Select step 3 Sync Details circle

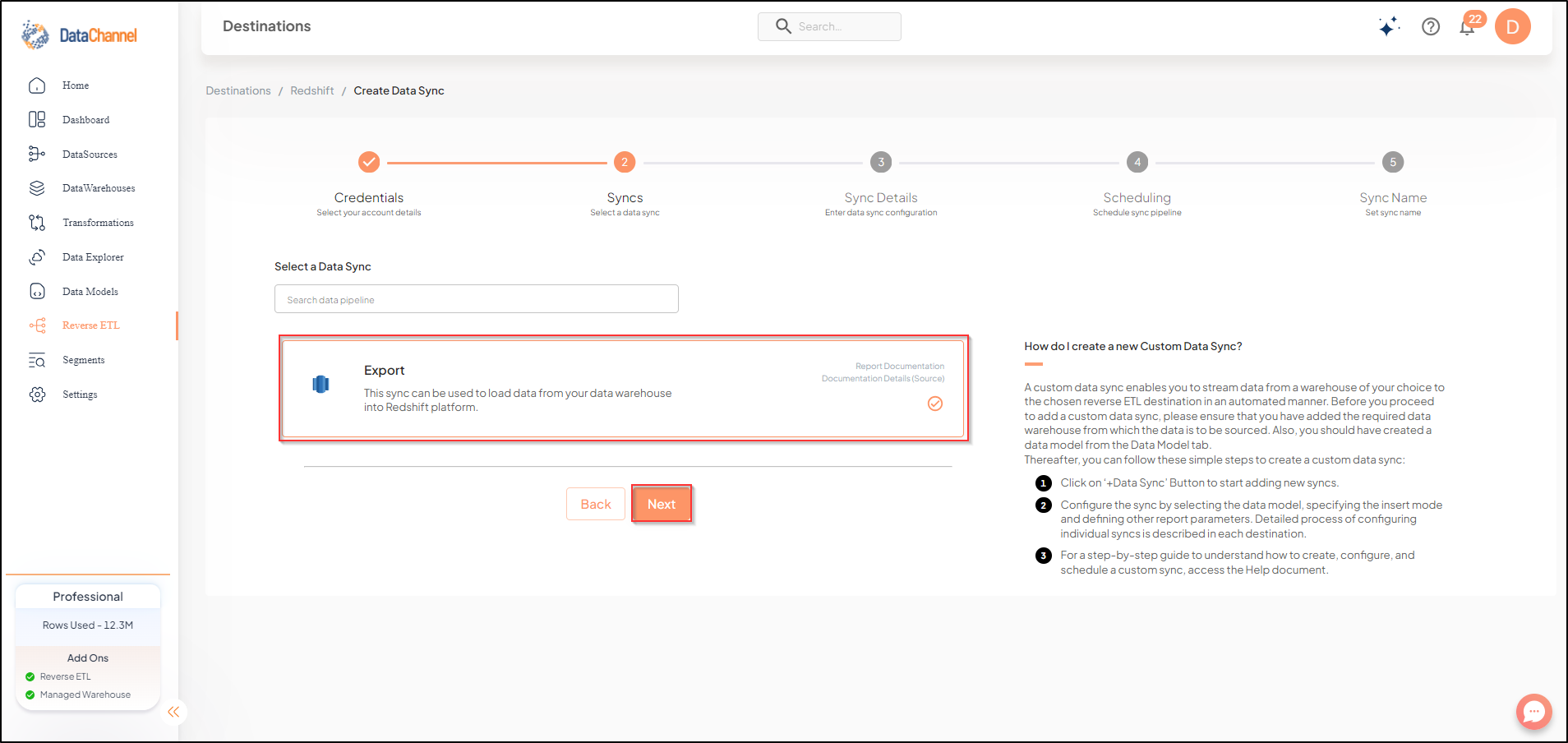881,162
